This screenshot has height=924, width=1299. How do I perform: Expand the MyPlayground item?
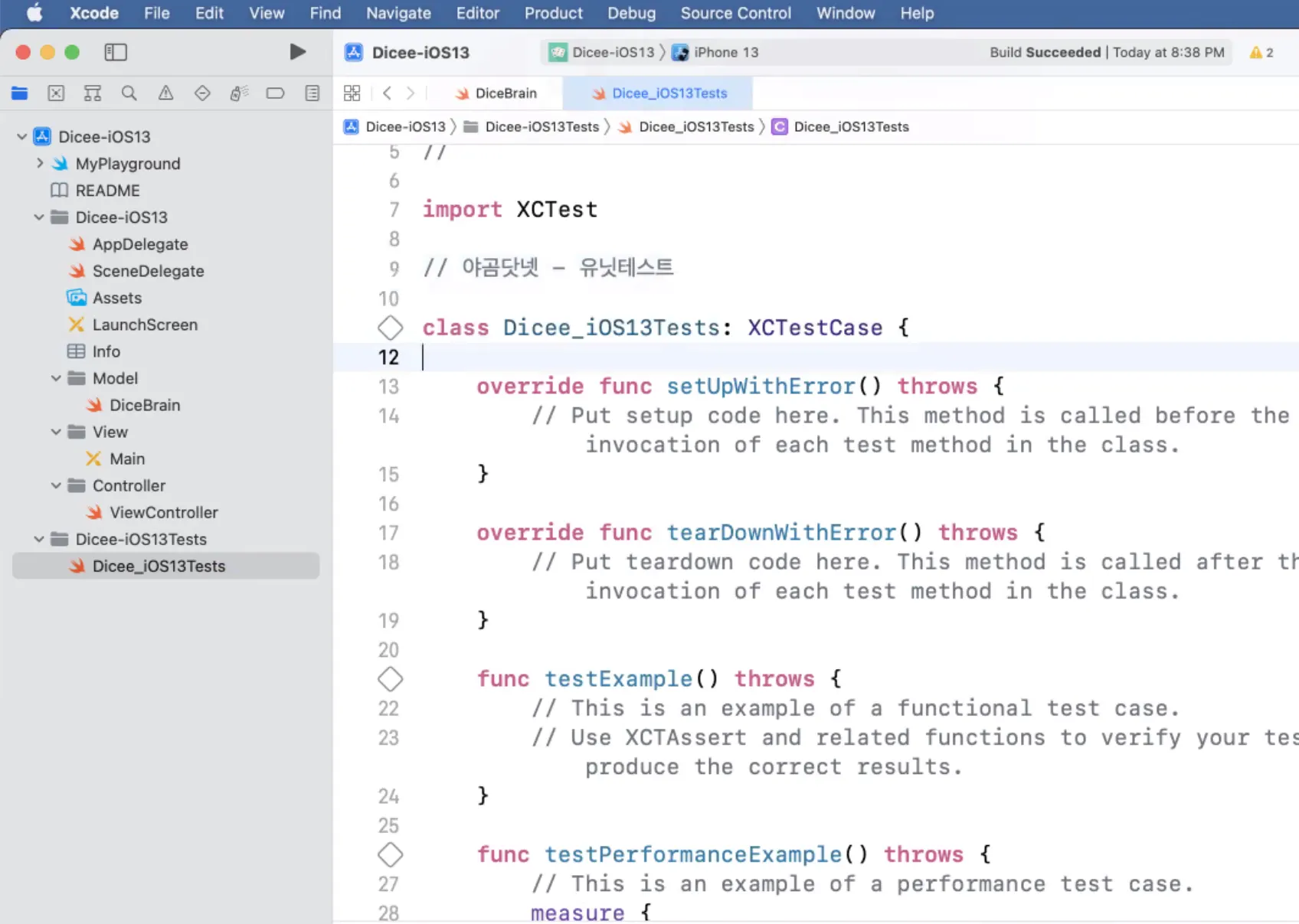click(40, 164)
